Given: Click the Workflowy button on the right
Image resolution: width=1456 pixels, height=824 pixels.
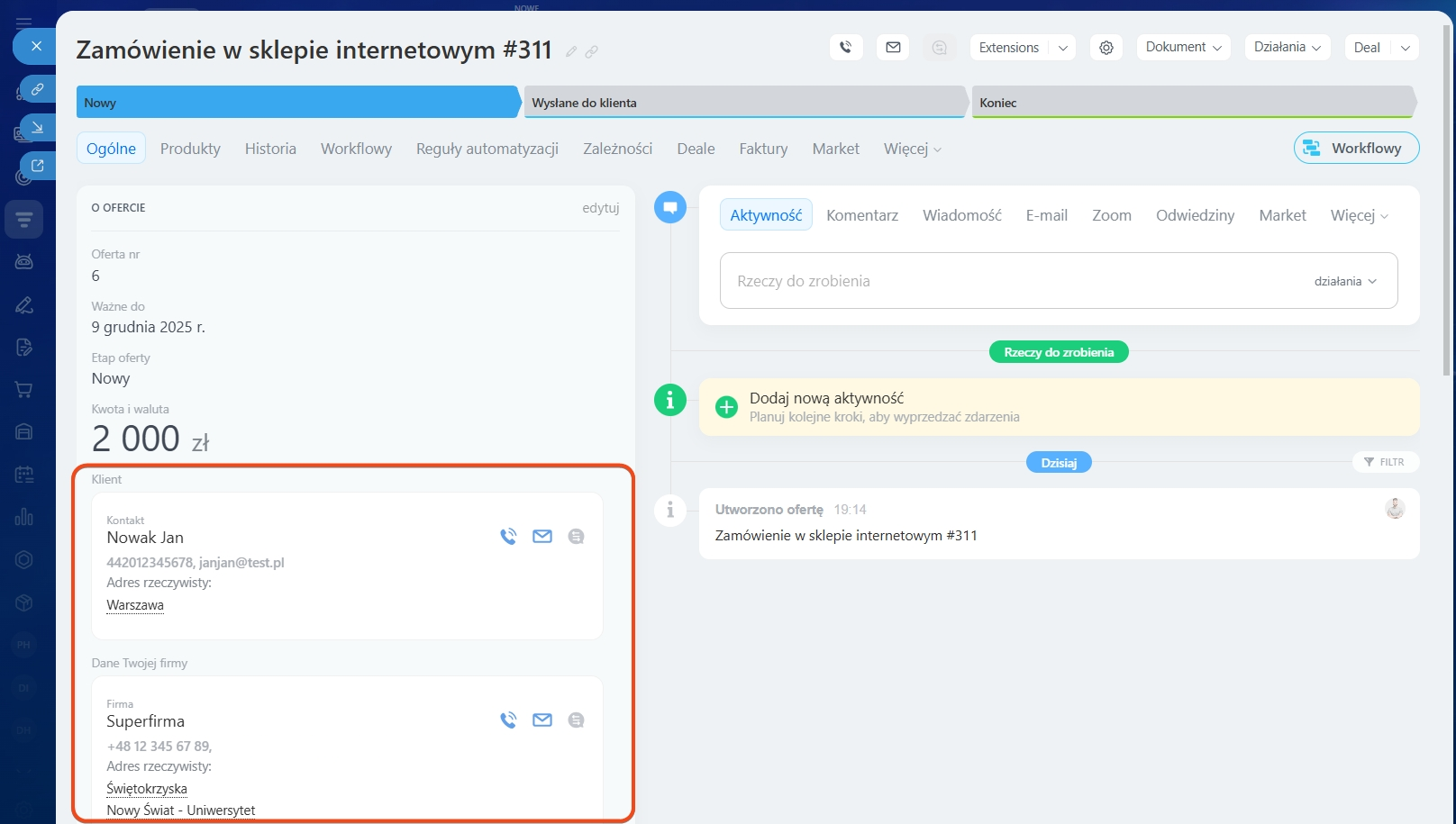Looking at the screenshot, I should [1356, 149].
